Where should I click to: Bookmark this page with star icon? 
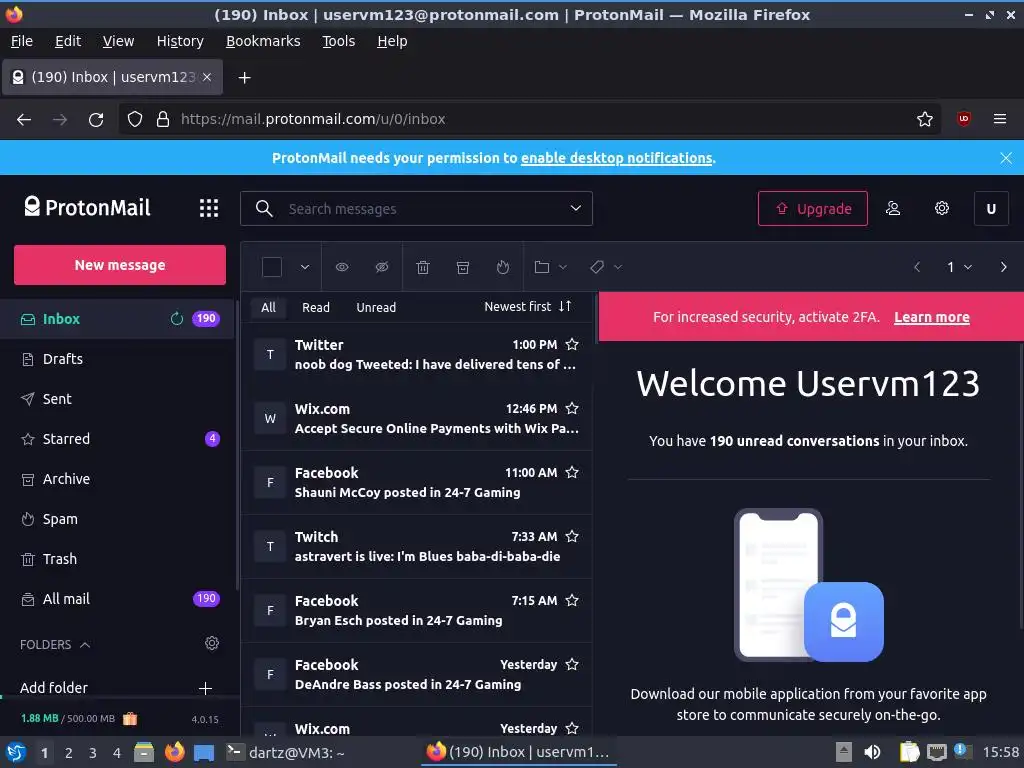925,119
